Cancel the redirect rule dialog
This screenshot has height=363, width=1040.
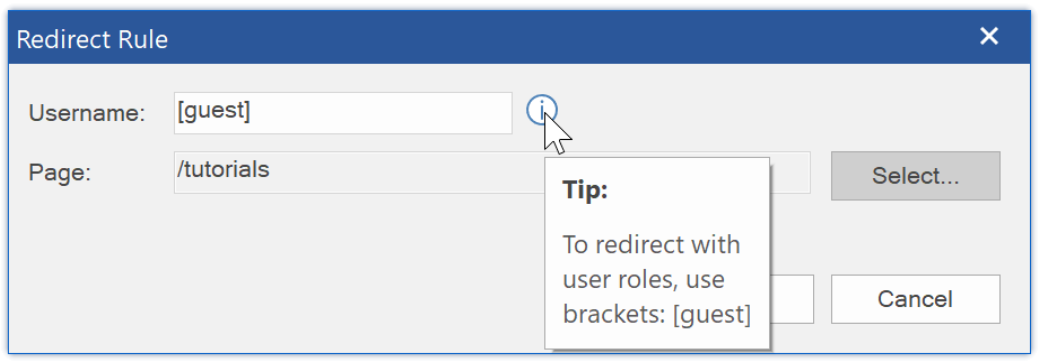pos(915,299)
